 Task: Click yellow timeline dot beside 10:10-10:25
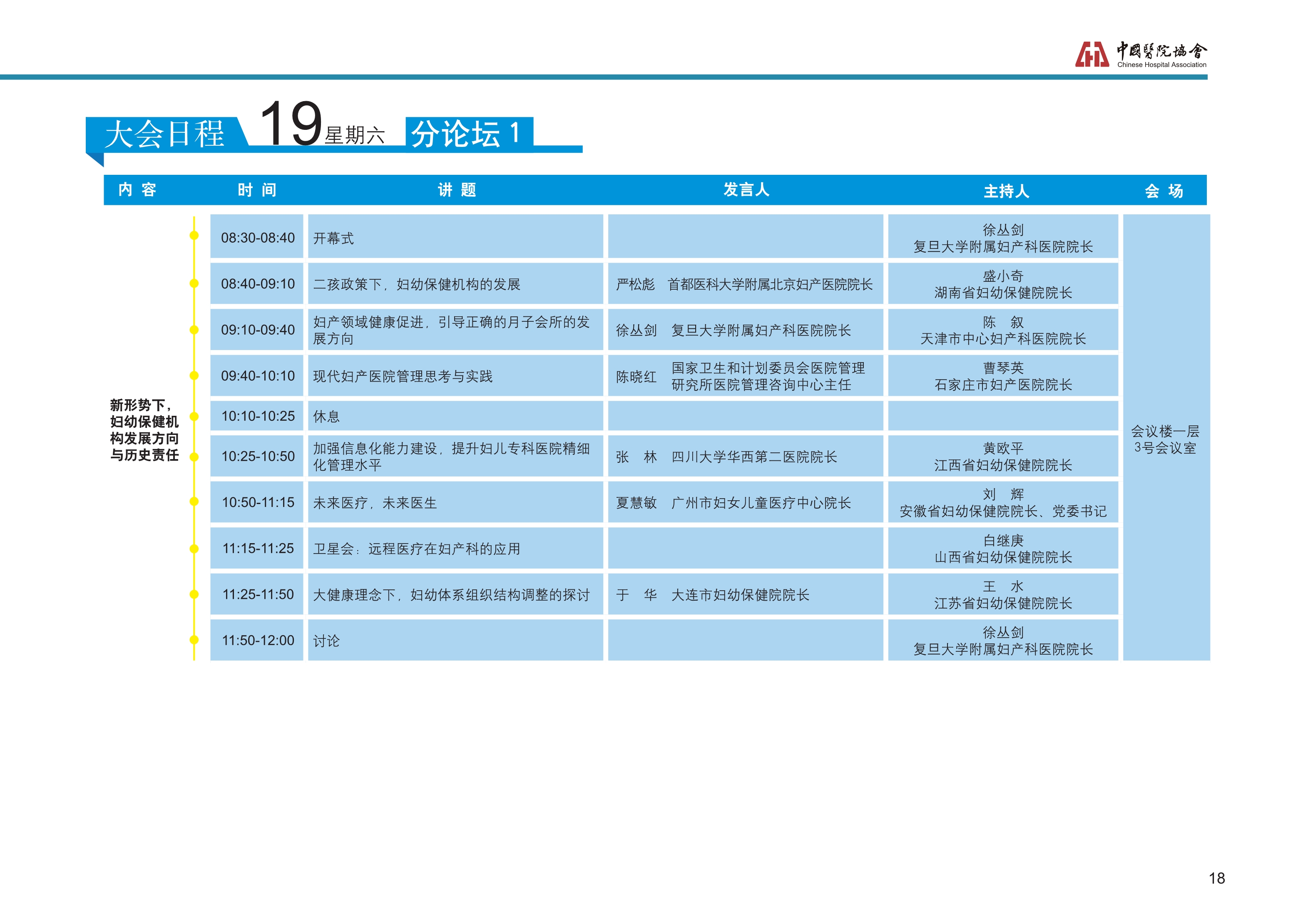(194, 417)
